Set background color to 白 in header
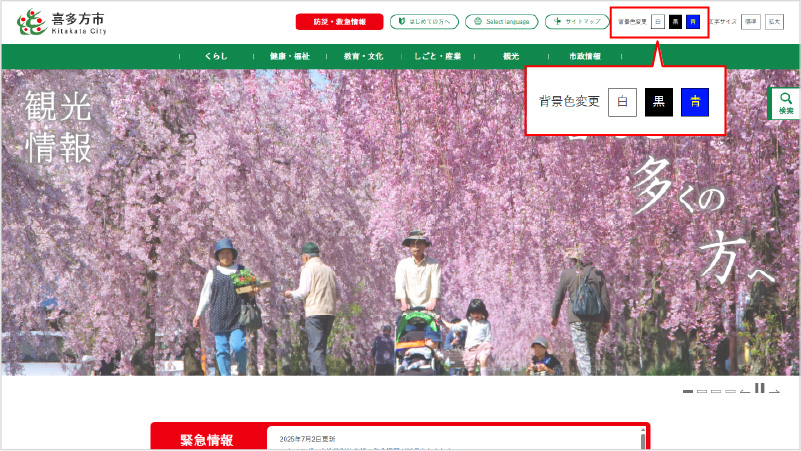801x451 pixels. [x=658, y=22]
